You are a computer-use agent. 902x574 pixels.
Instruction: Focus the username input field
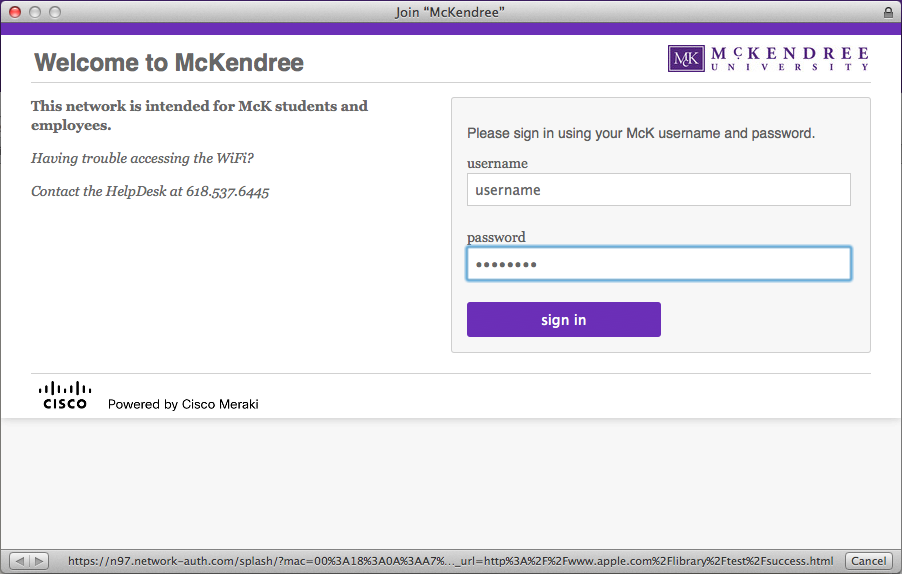(659, 190)
